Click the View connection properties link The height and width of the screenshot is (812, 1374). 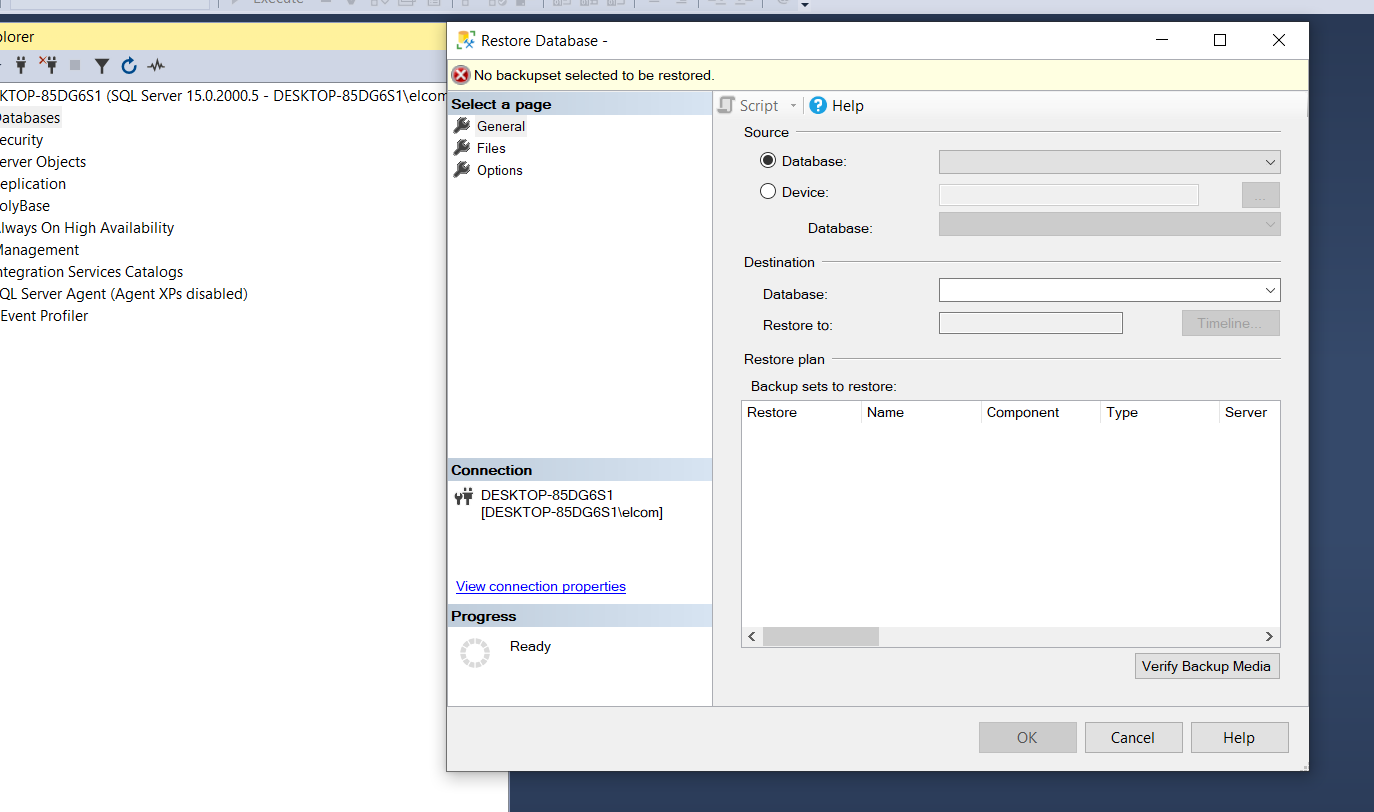pyautogui.click(x=540, y=587)
